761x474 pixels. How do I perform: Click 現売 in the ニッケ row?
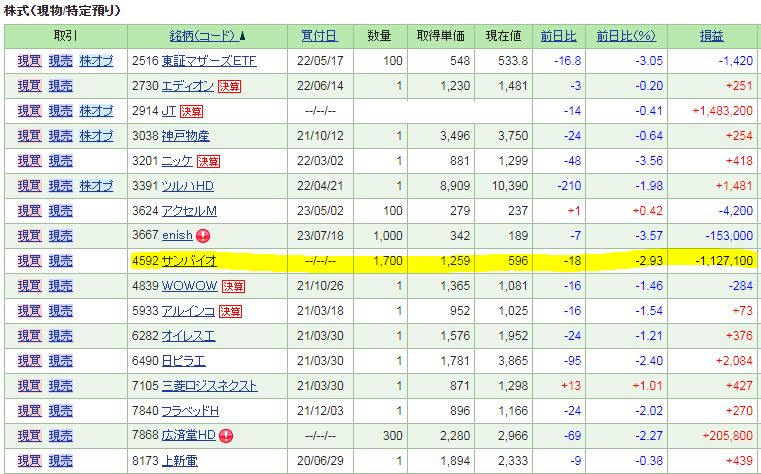coord(61,161)
